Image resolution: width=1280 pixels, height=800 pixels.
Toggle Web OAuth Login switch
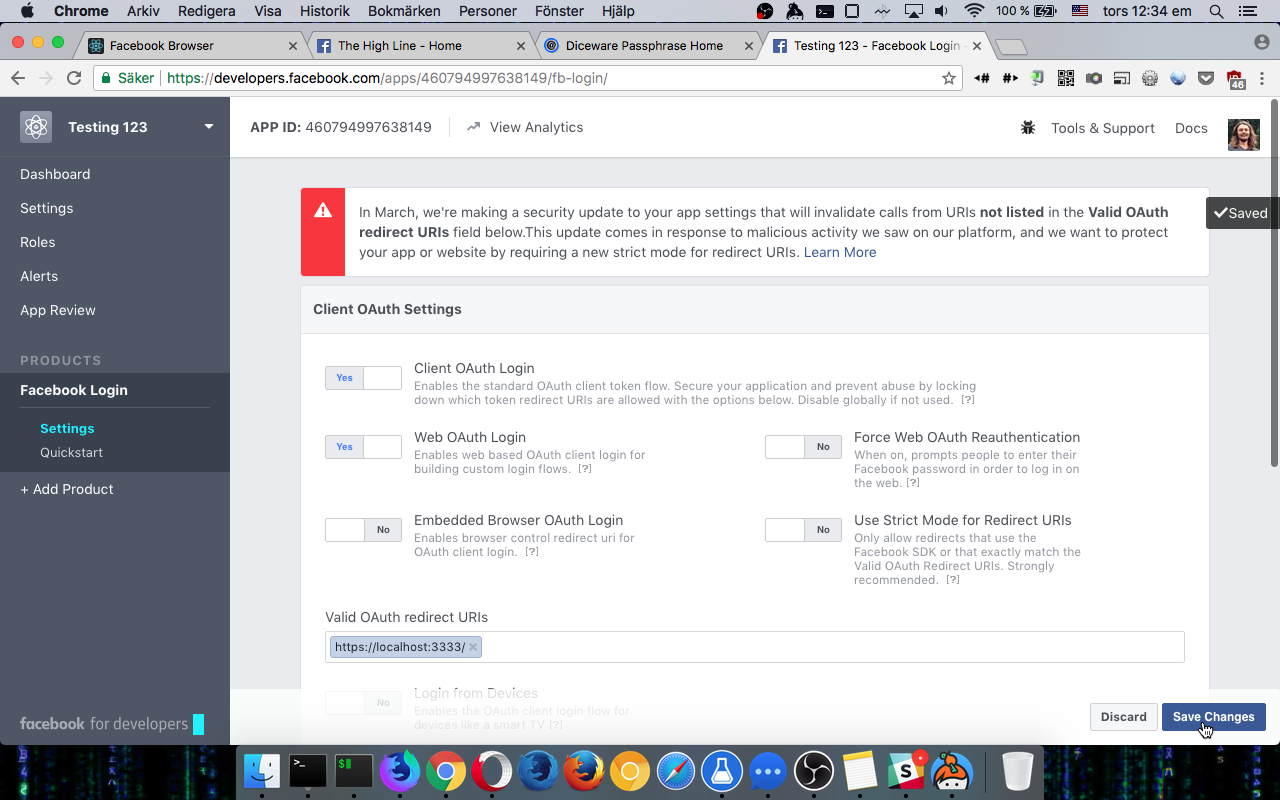click(363, 447)
